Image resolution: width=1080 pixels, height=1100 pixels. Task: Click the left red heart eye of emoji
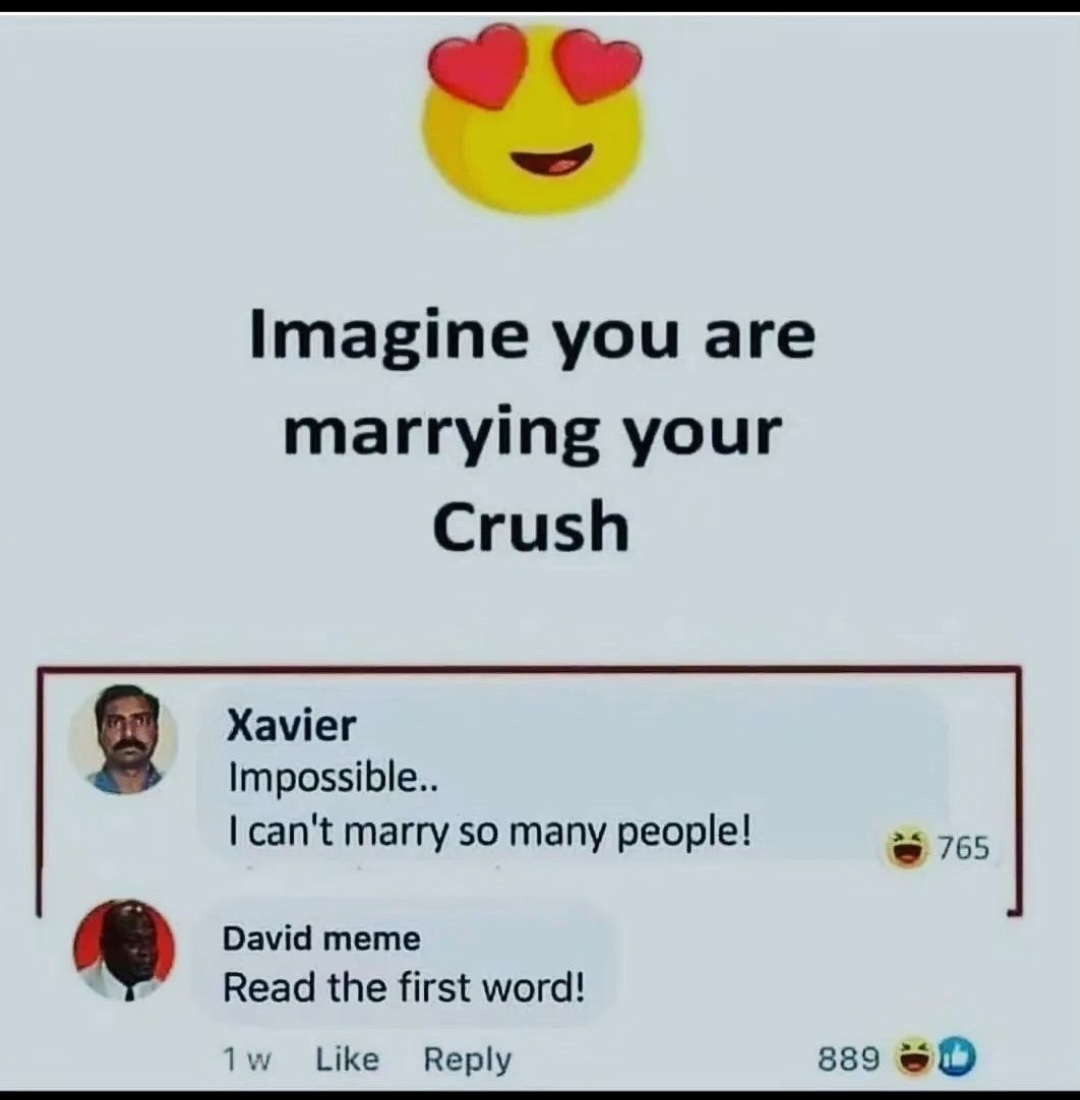[x=481, y=65]
